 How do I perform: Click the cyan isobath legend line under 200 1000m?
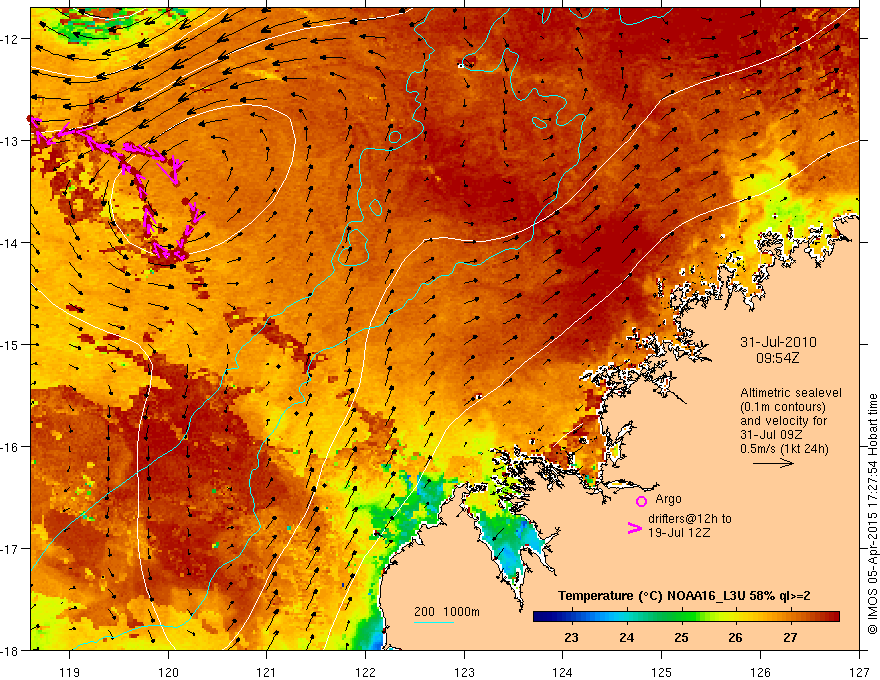(x=434, y=622)
